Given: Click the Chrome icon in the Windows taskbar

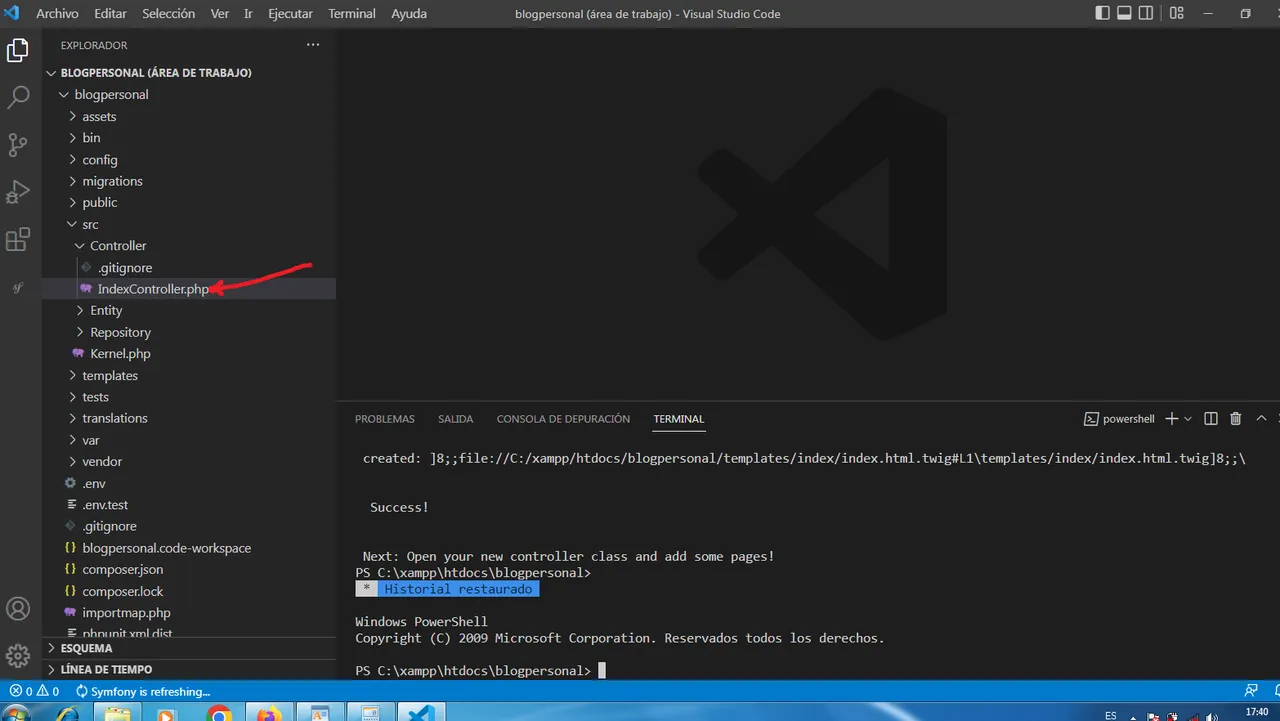Looking at the screenshot, I should 219,714.
